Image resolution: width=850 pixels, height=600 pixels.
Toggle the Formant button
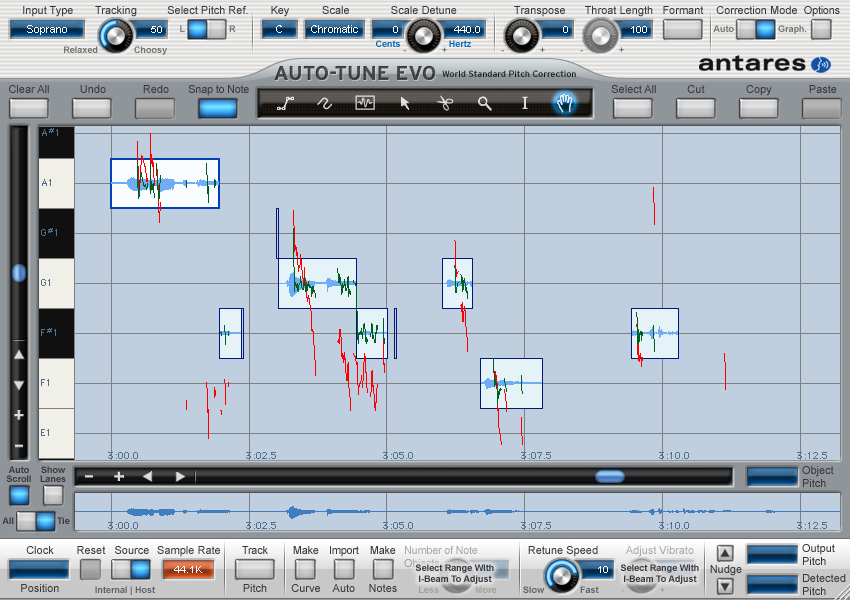682,29
